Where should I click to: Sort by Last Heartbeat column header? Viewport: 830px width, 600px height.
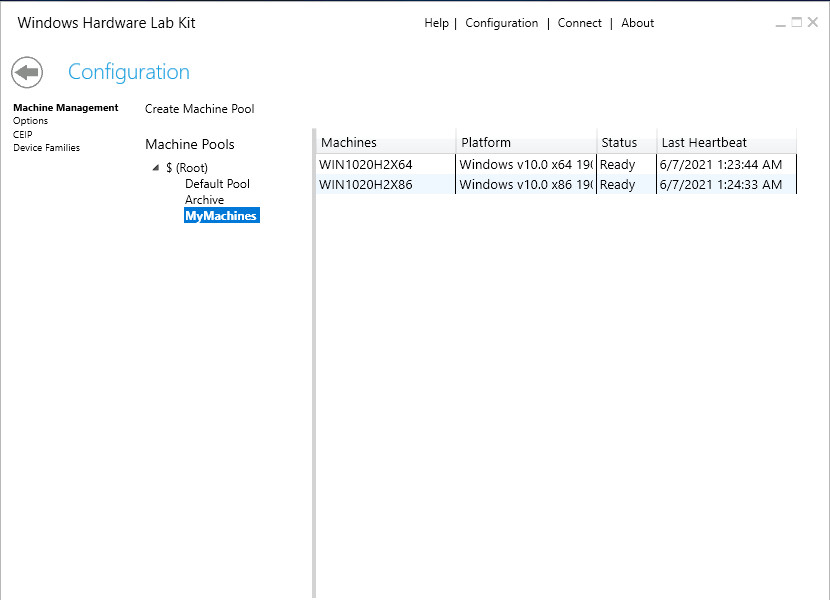(x=727, y=142)
